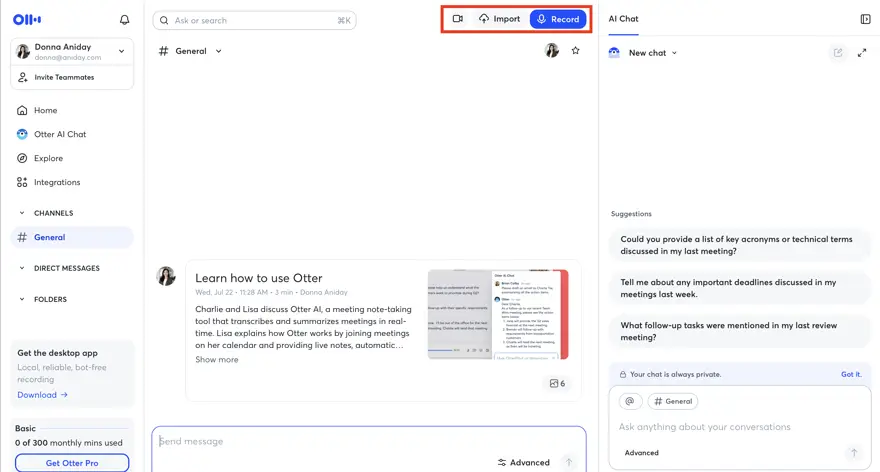Click the Home house icon

[22, 111]
